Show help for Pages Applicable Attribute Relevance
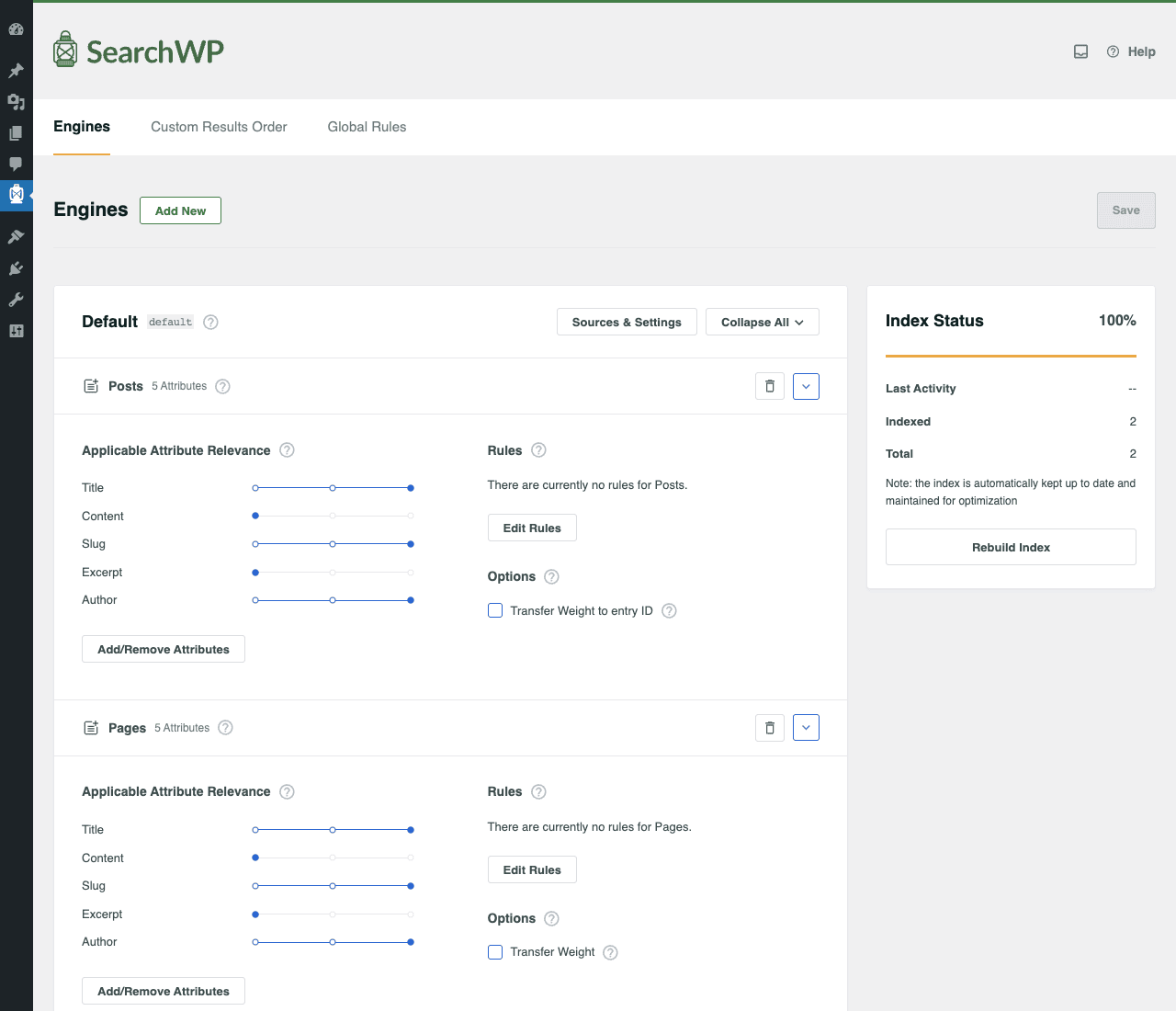Screen dimensions: 1176x1011 (x=287, y=792)
